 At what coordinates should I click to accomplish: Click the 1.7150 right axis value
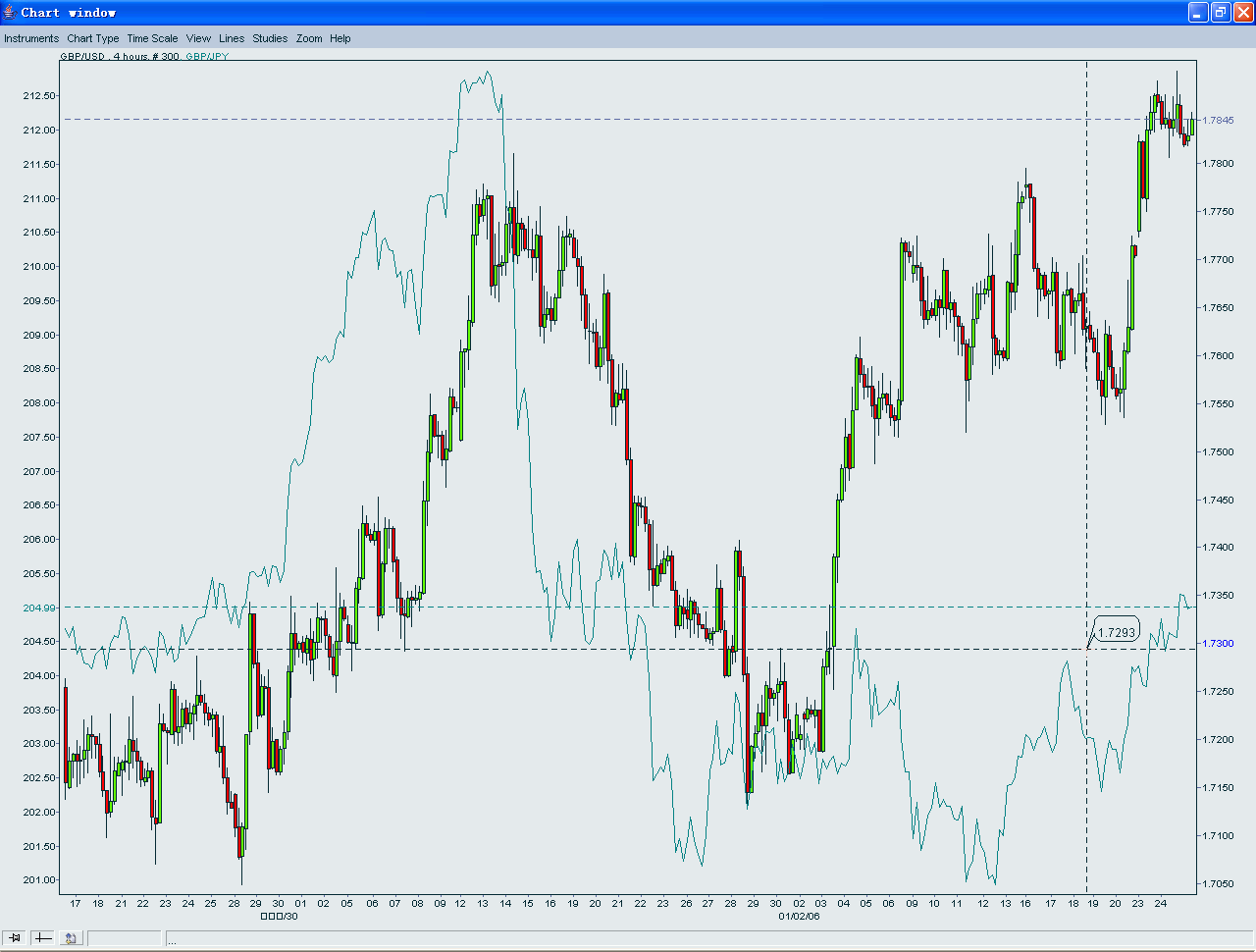[x=1219, y=788]
